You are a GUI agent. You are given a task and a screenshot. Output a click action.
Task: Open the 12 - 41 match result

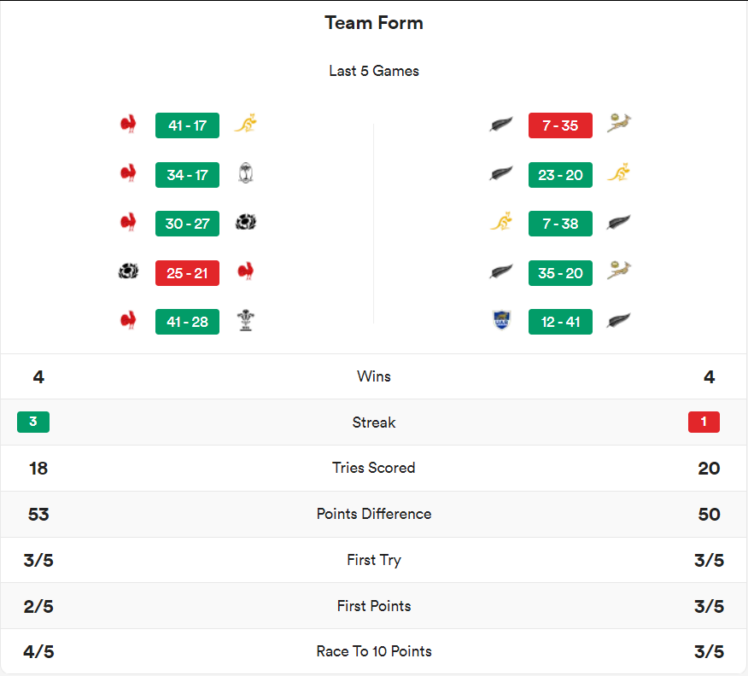tap(561, 321)
